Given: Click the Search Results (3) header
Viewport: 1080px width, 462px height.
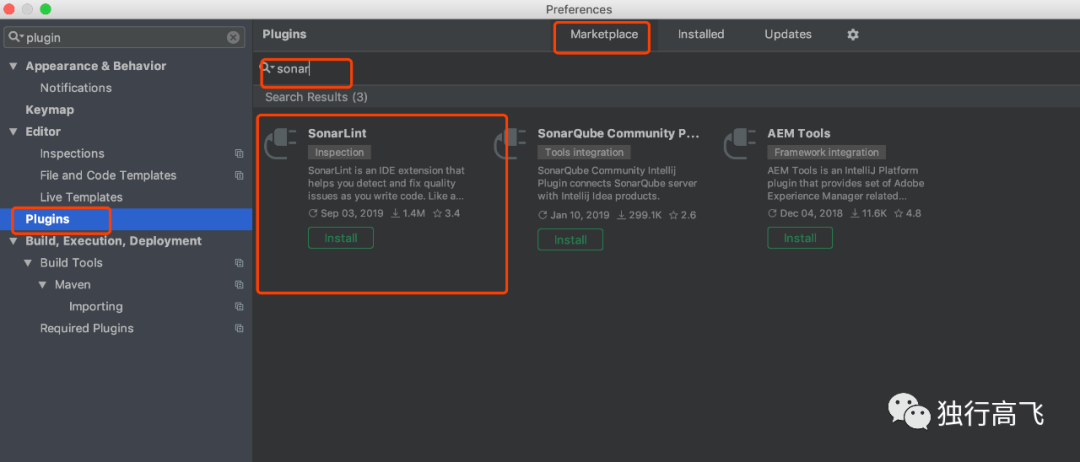Looking at the screenshot, I should (316, 97).
